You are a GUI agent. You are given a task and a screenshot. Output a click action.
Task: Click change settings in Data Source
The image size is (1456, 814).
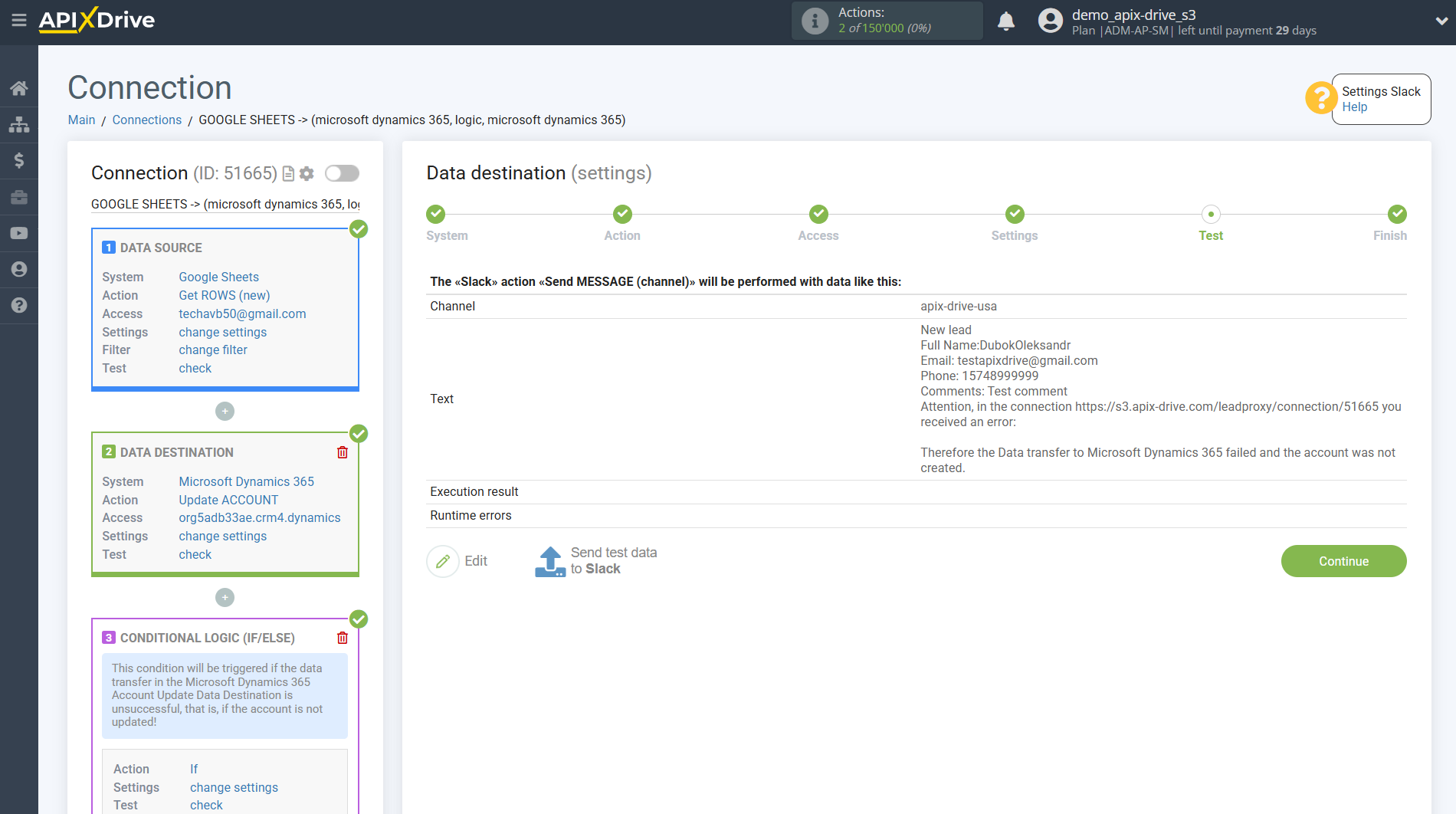point(223,332)
